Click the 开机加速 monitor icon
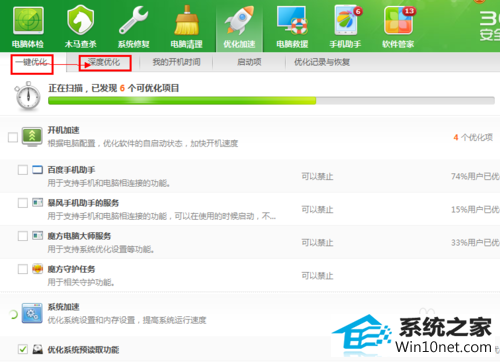The height and width of the screenshot is (362, 500). click(32, 137)
